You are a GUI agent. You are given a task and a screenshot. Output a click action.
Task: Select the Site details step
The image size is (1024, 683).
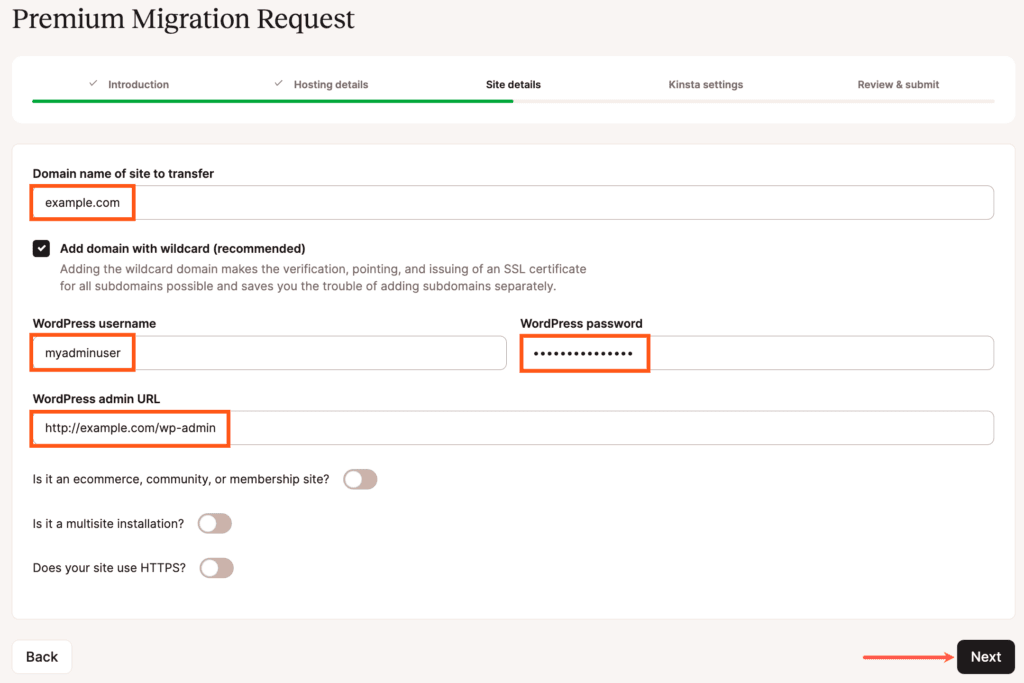513,85
